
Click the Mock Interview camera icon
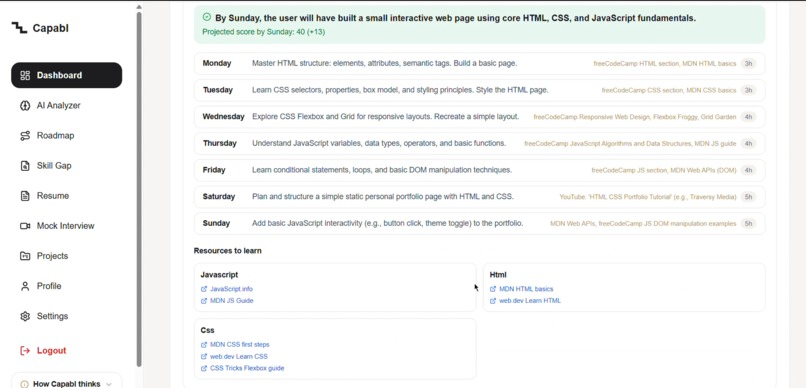[25, 226]
